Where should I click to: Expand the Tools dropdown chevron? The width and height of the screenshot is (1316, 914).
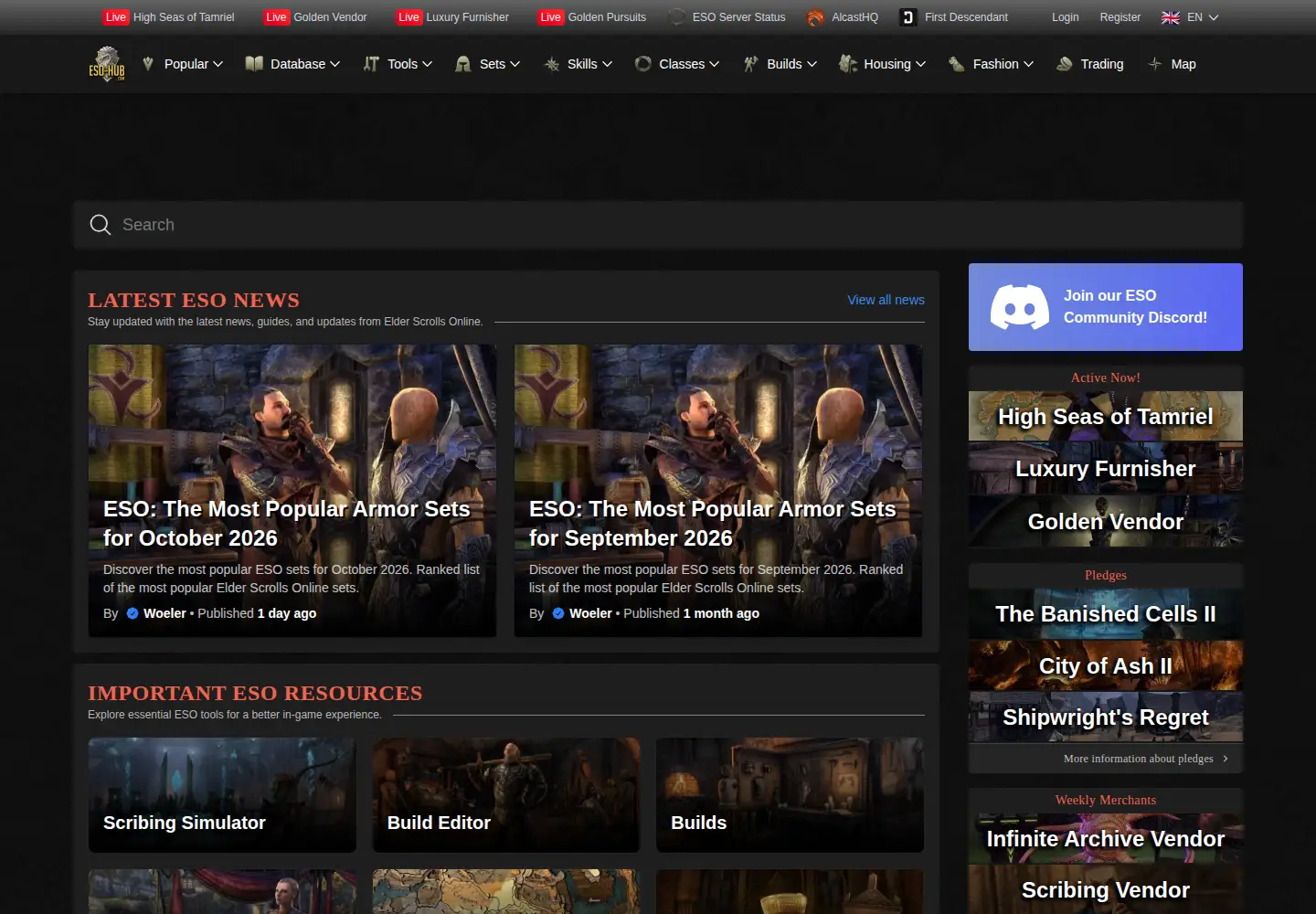(x=427, y=64)
